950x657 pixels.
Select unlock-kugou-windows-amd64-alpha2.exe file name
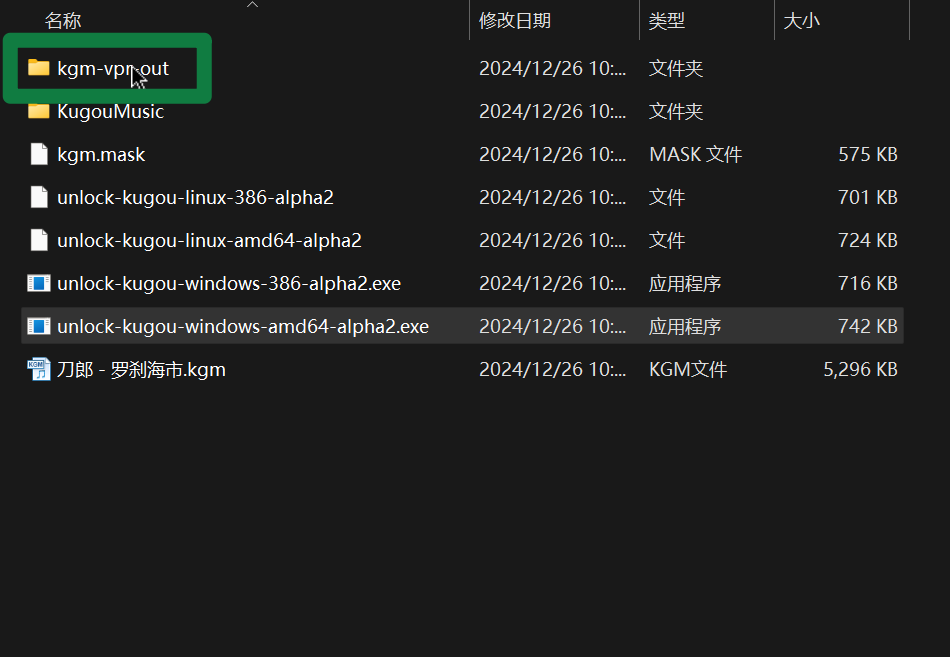pos(243,327)
